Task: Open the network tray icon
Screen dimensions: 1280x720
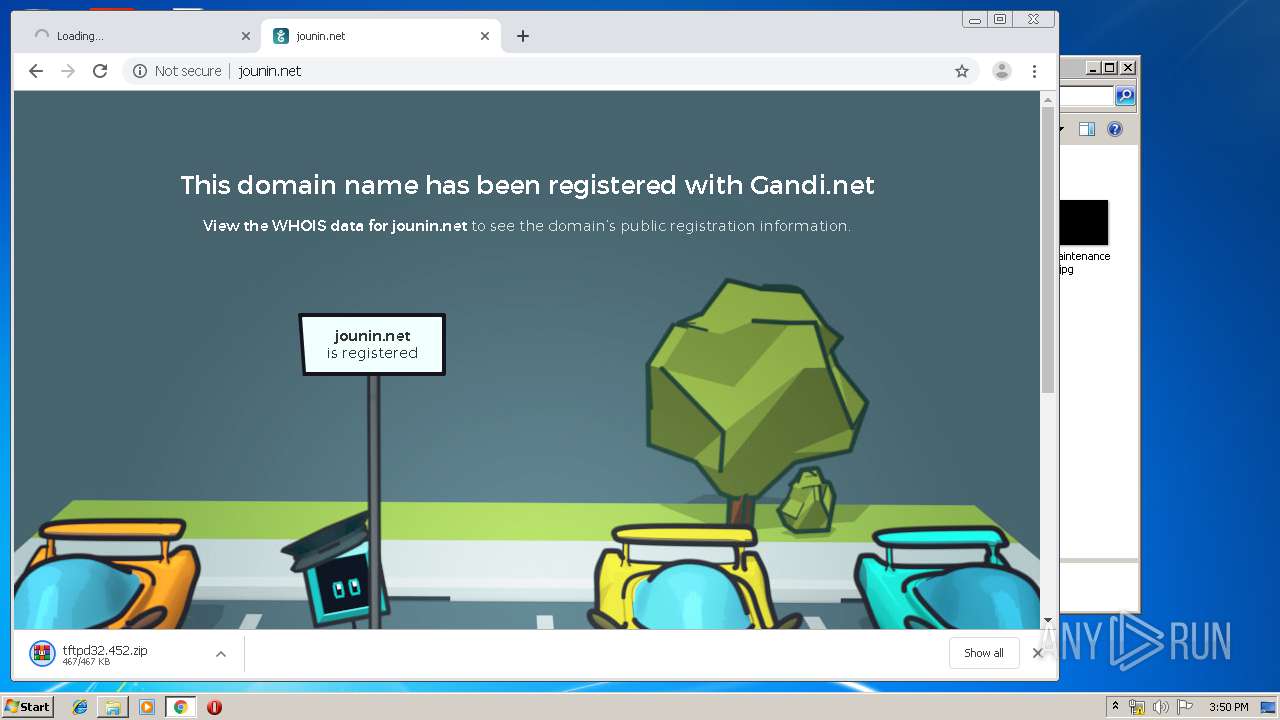Action: point(1137,707)
